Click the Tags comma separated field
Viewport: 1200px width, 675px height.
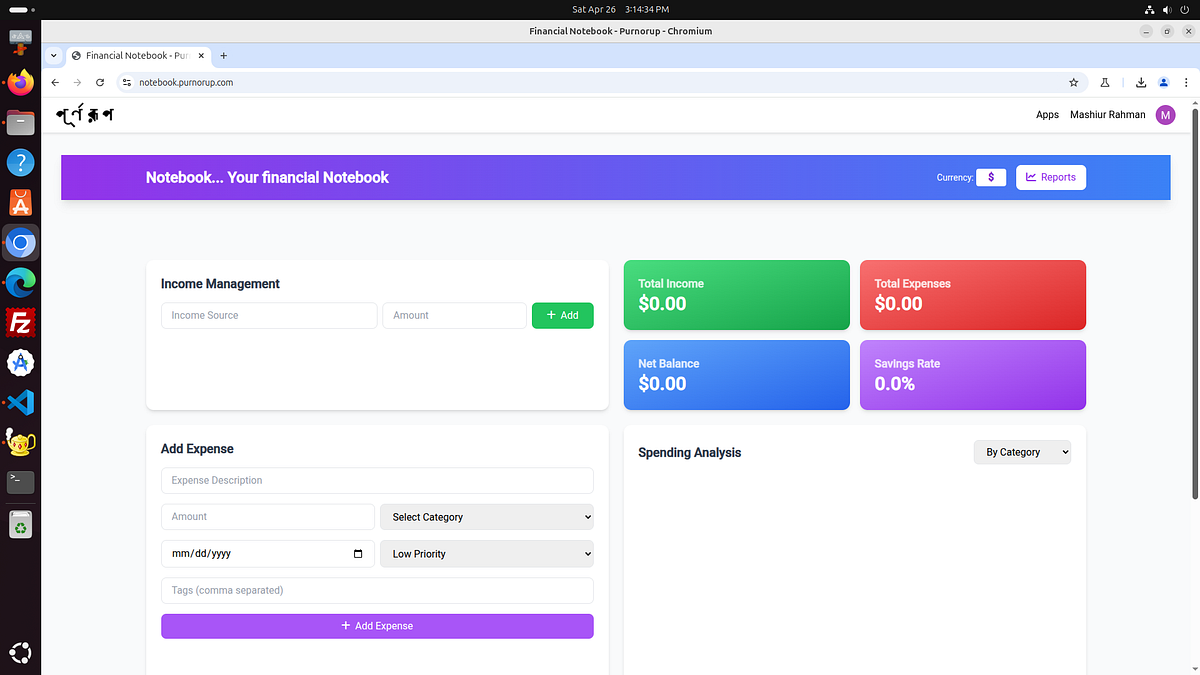point(377,590)
